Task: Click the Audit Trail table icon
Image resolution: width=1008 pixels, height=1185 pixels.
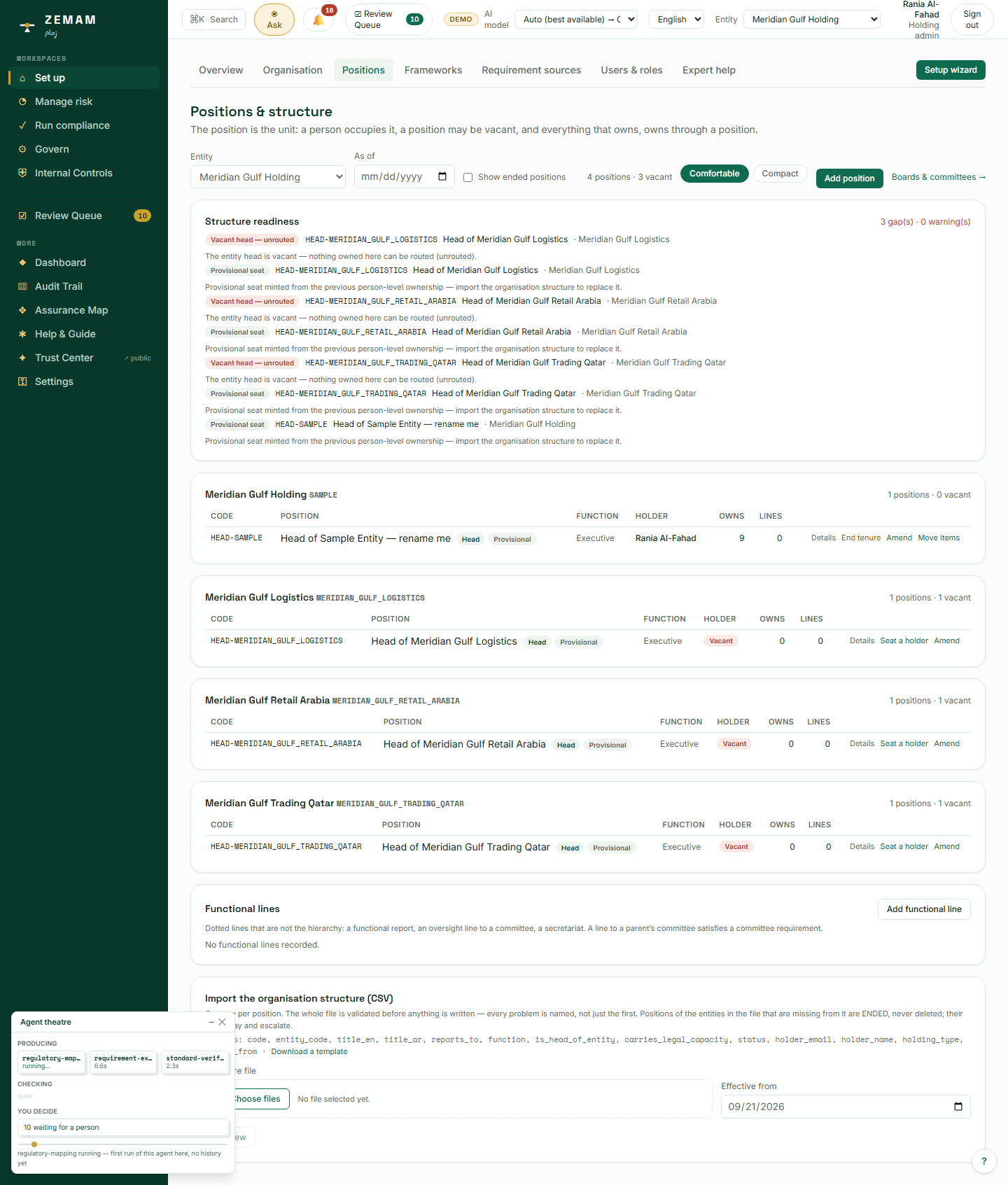Action: (22, 286)
